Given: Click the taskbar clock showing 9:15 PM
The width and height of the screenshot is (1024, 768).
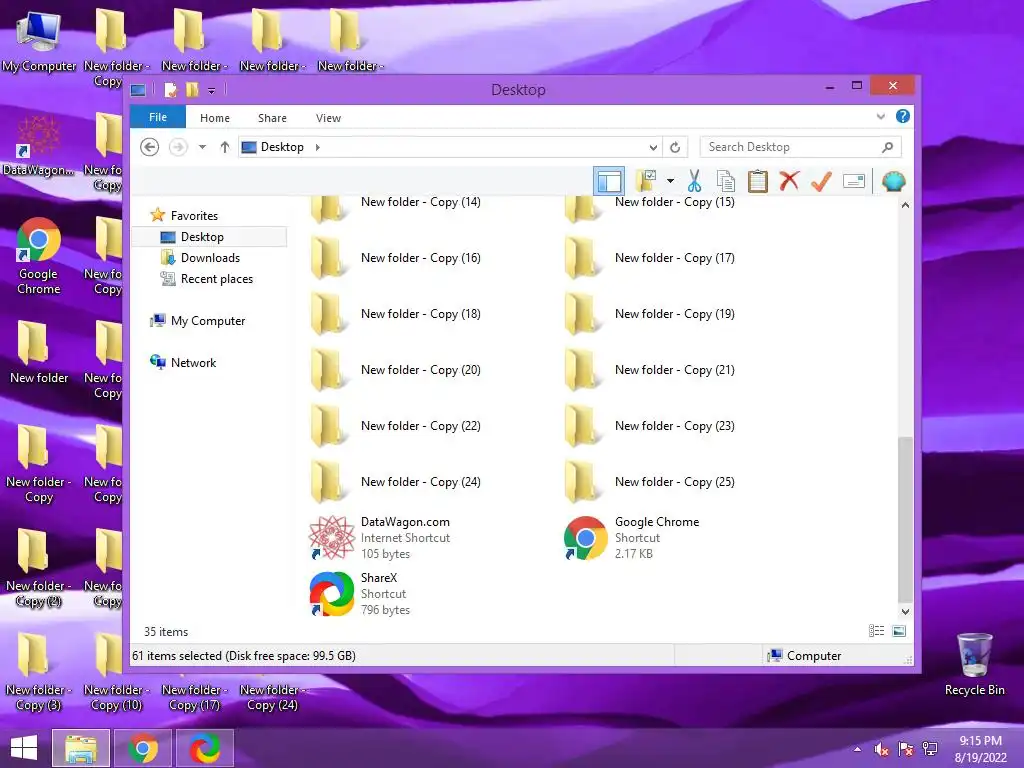Looking at the screenshot, I should tap(980, 749).
